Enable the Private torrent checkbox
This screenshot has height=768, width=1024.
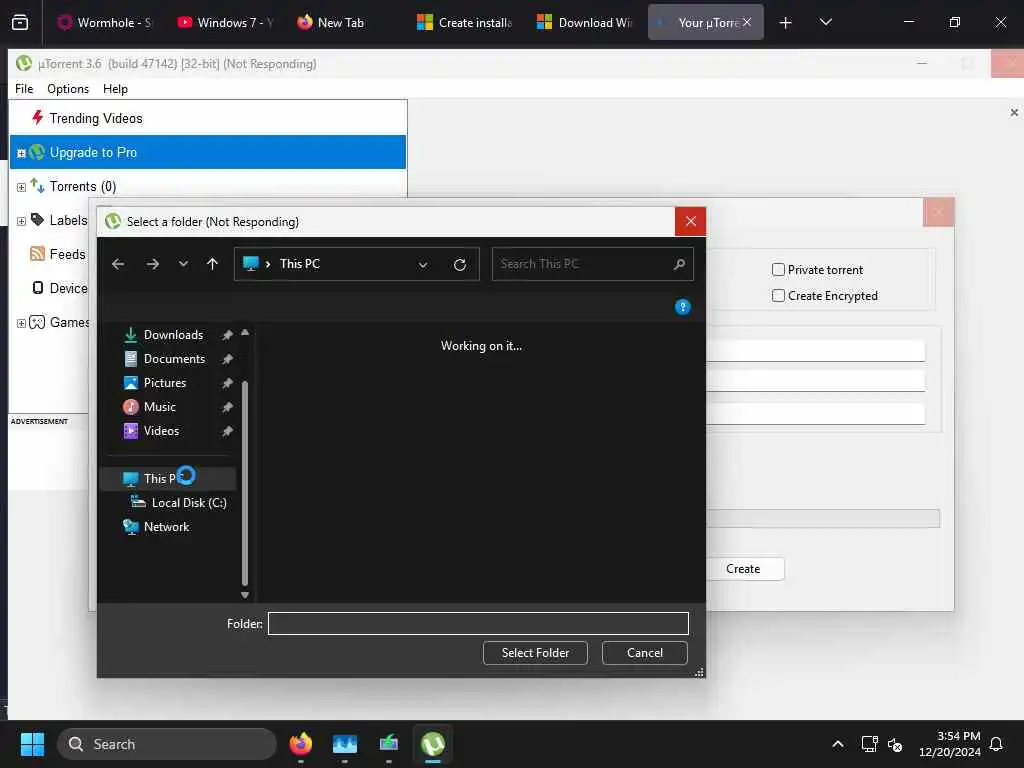(778, 270)
